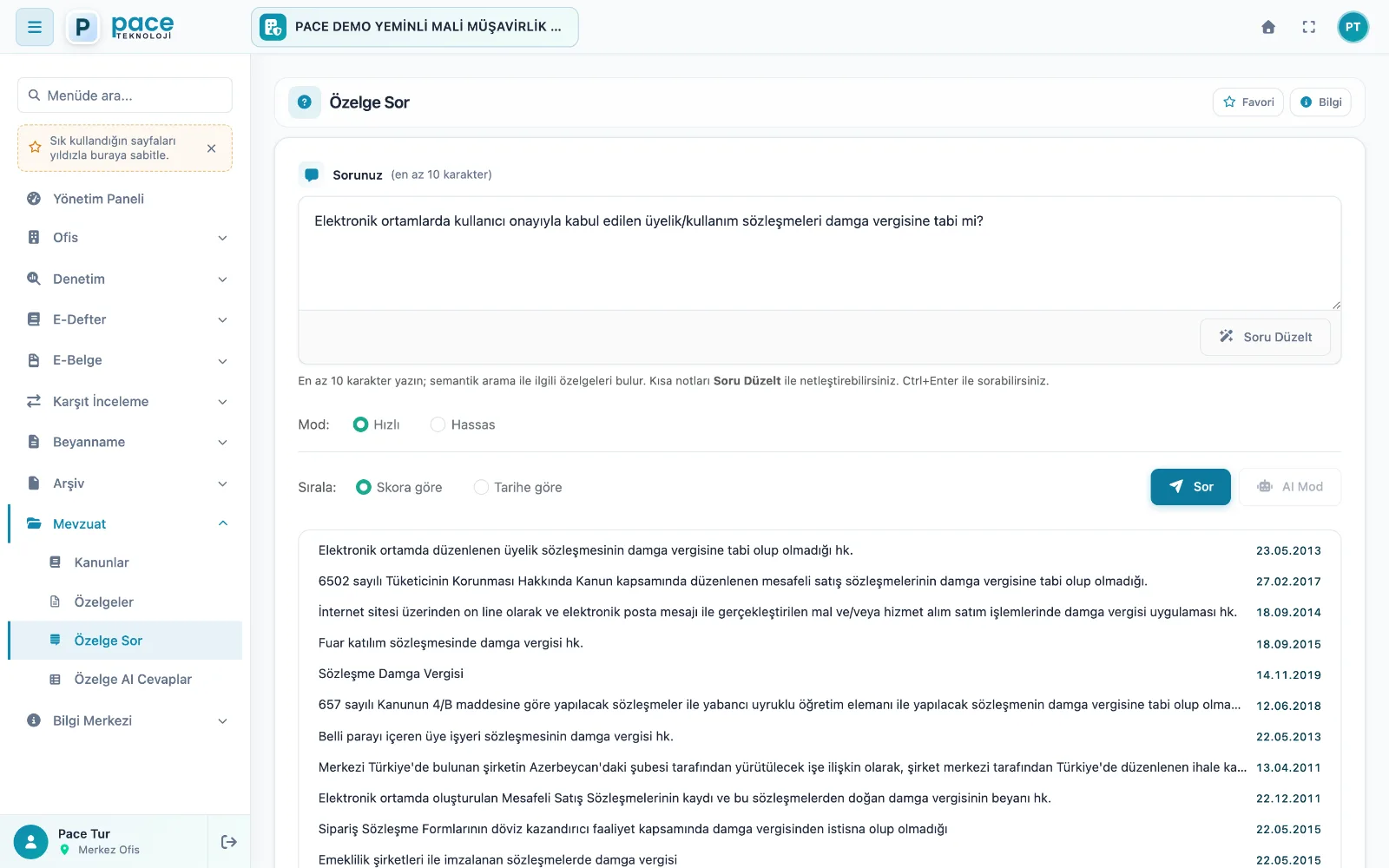Click the Soru Düzelt button
1389x868 pixels.
point(1265,337)
